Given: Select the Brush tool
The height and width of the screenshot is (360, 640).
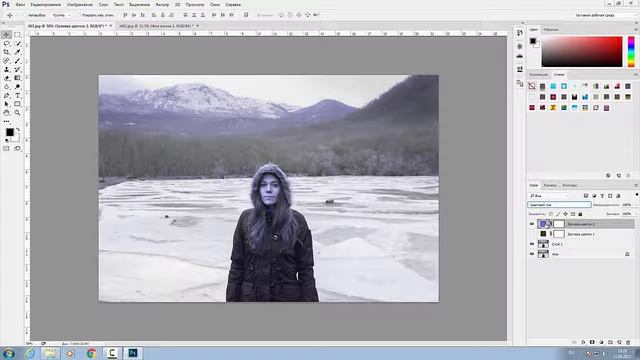Looking at the screenshot, I should (x=17, y=61).
